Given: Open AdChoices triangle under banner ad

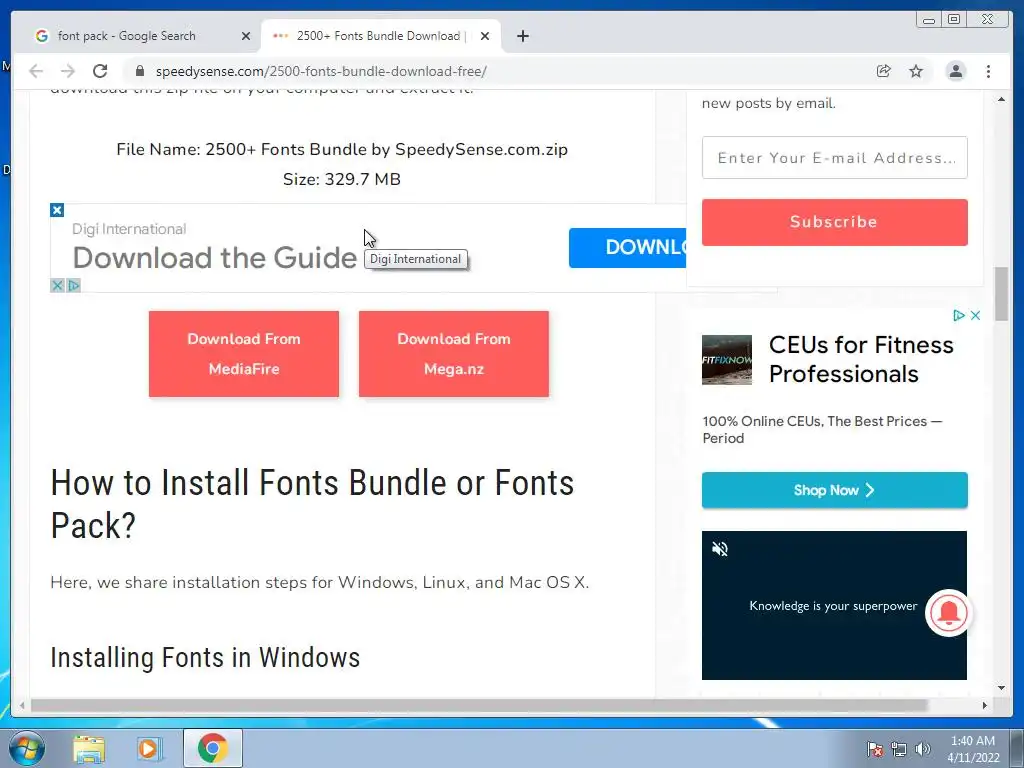Looking at the screenshot, I should [x=74, y=285].
